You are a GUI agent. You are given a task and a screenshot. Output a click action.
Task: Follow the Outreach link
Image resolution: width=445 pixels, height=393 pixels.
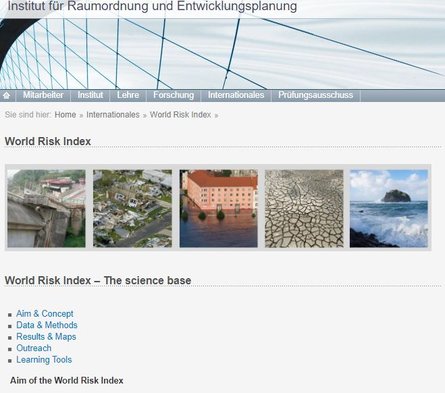[x=34, y=348]
